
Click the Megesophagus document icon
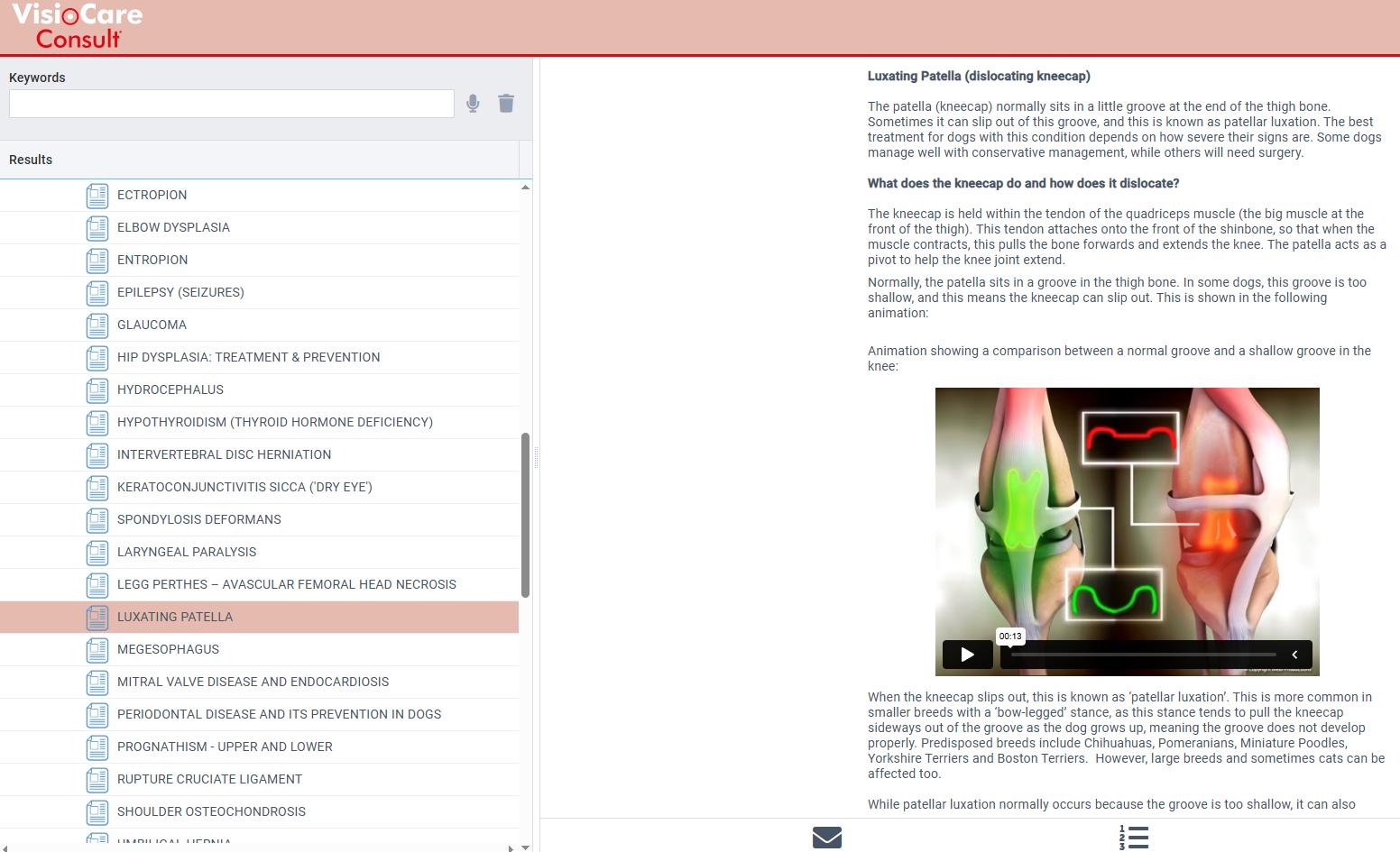[97, 650]
